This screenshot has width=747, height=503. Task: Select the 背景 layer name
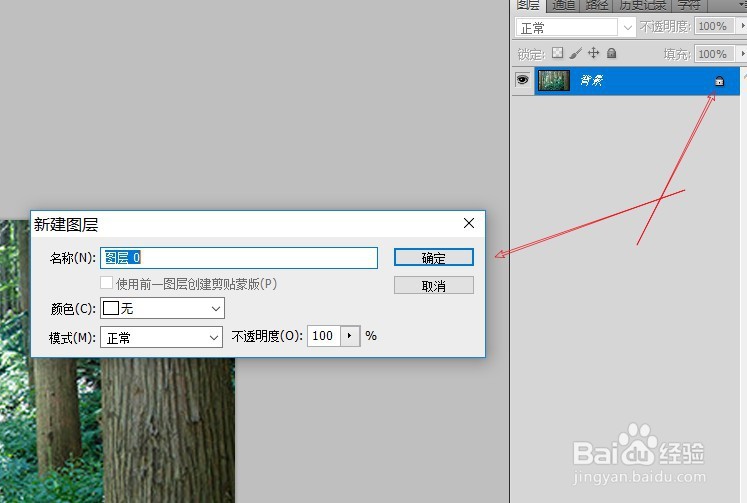(591, 80)
